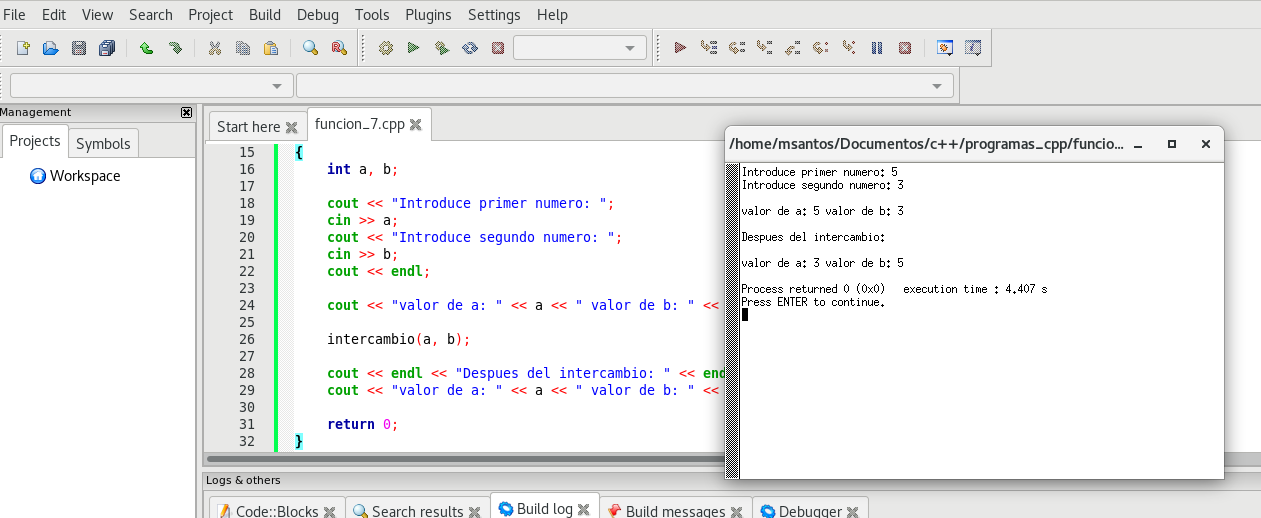Click the Undo green arrow icon
Image resolution: width=1261 pixels, height=518 pixels.
coord(146,48)
